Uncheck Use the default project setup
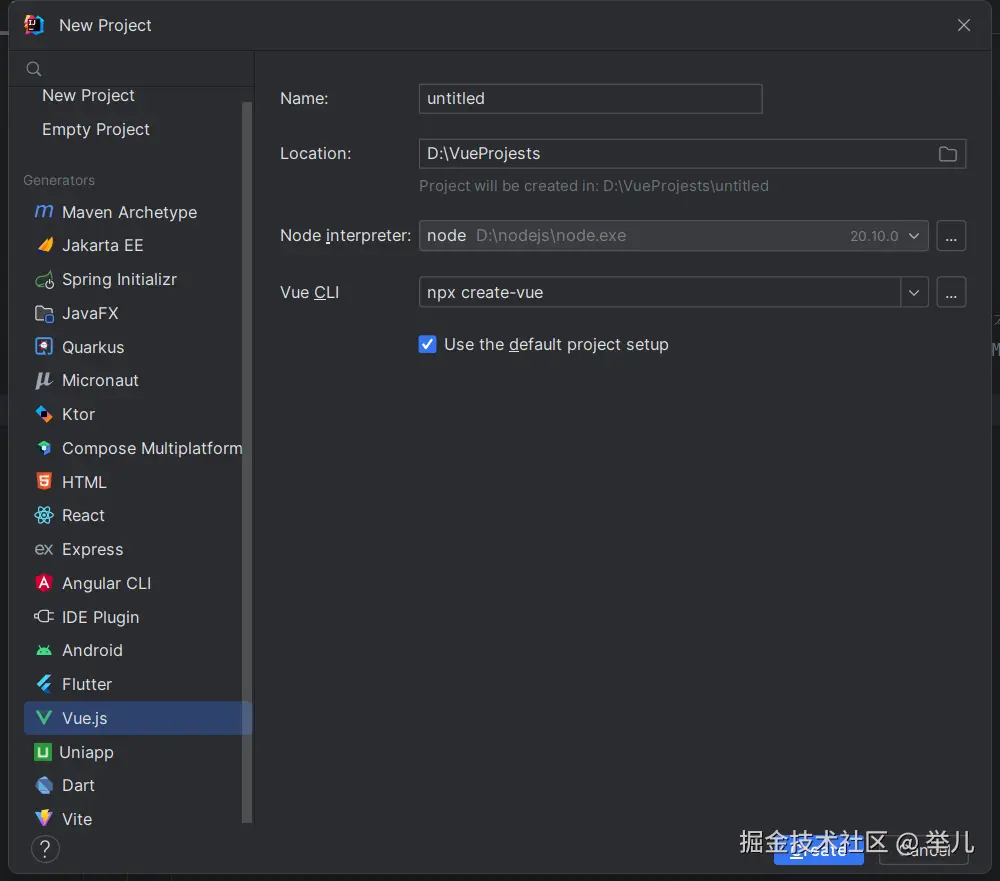The width and height of the screenshot is (1000, 881). (427, 344)
